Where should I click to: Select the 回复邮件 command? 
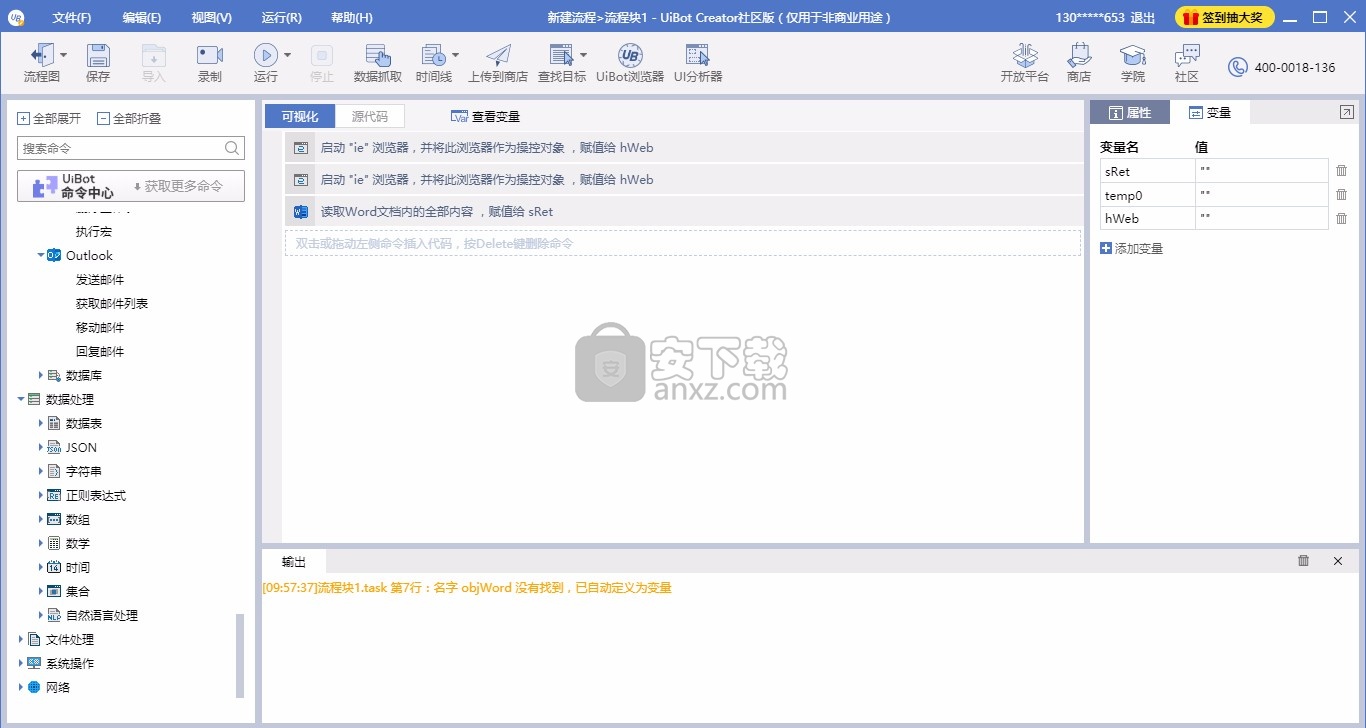click(100, 351)
